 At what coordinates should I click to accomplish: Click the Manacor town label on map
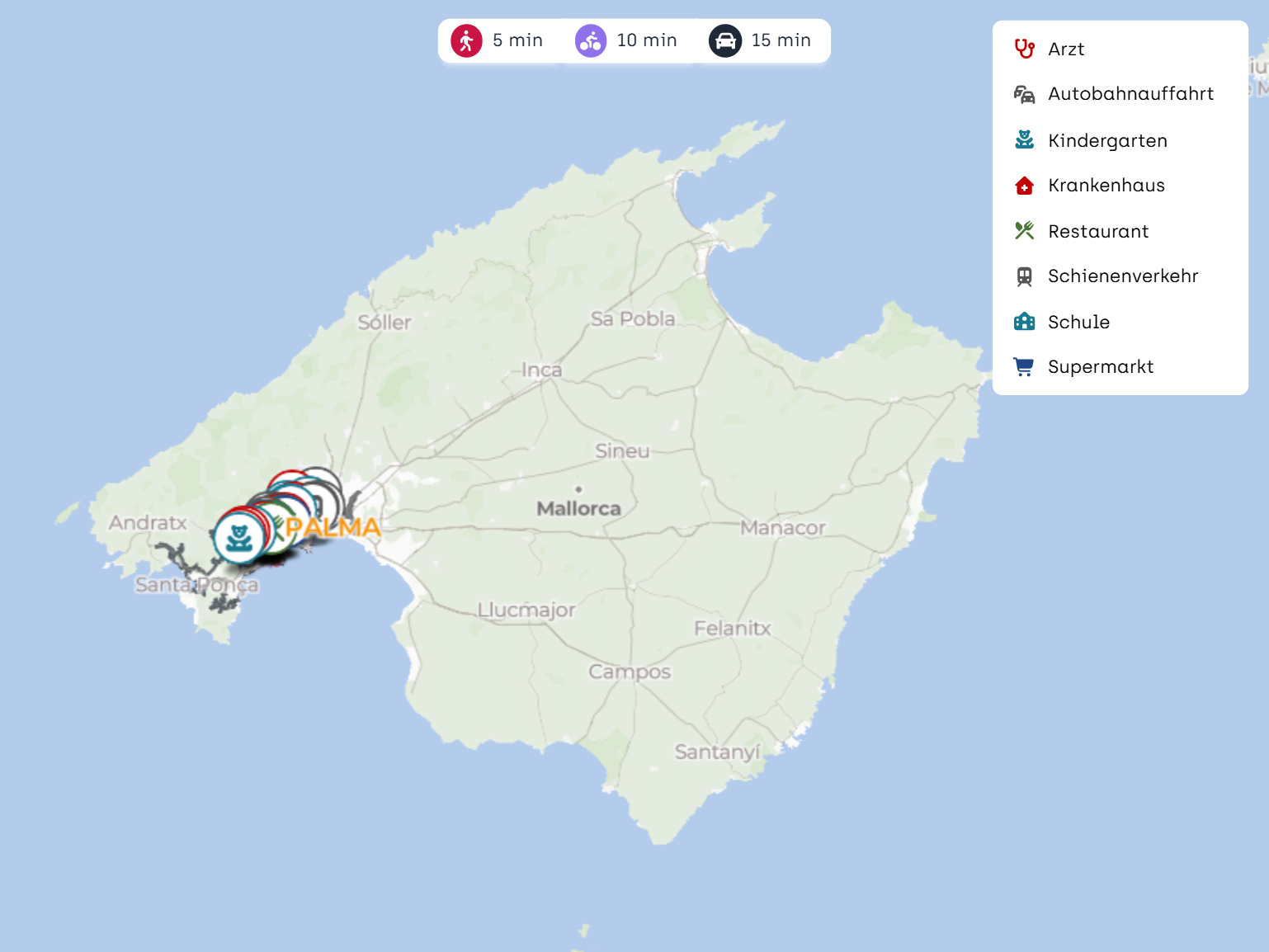tap(782, 528)
